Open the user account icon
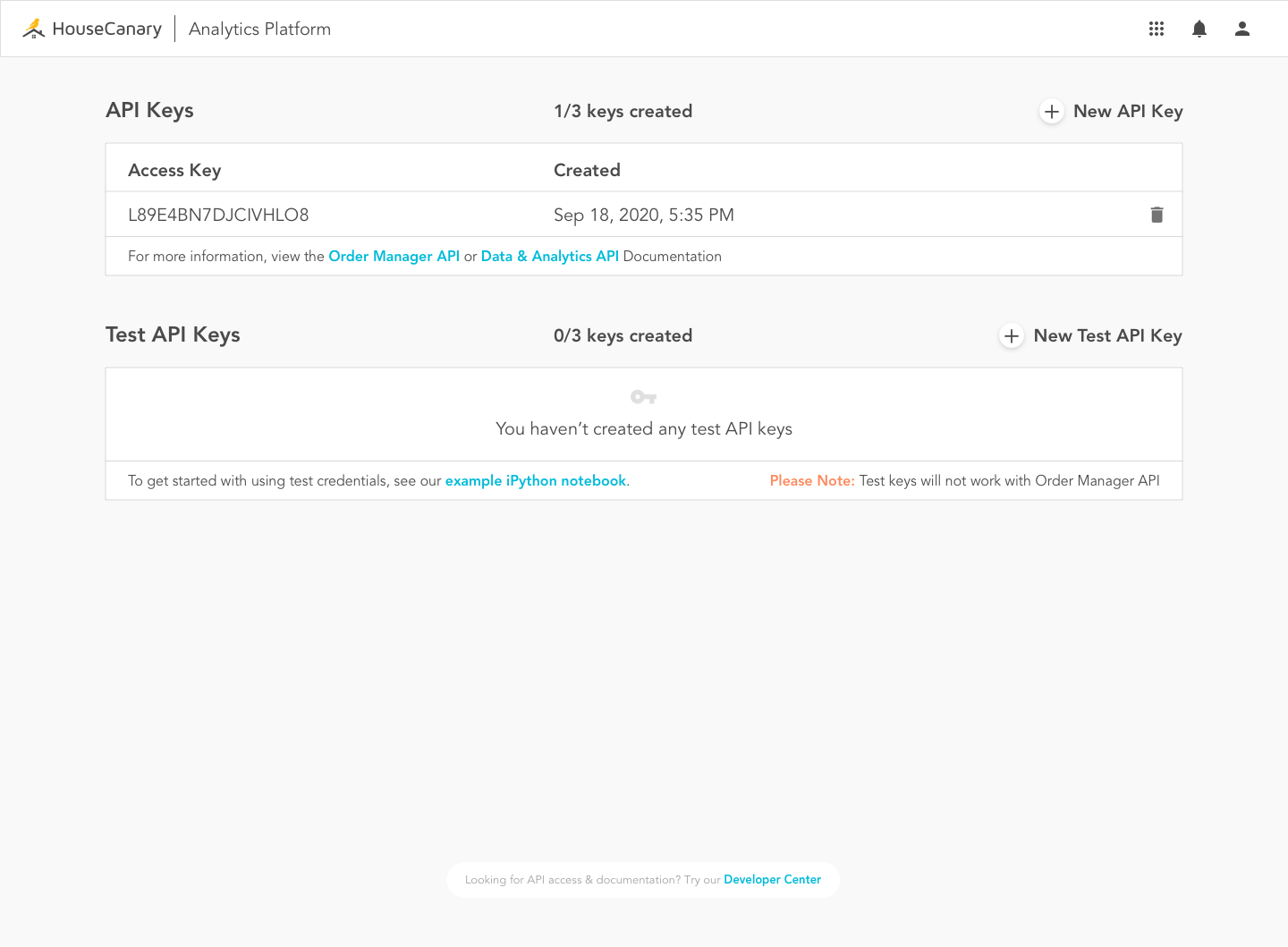Screen dimensions: 1288x947 point(1241,29)
